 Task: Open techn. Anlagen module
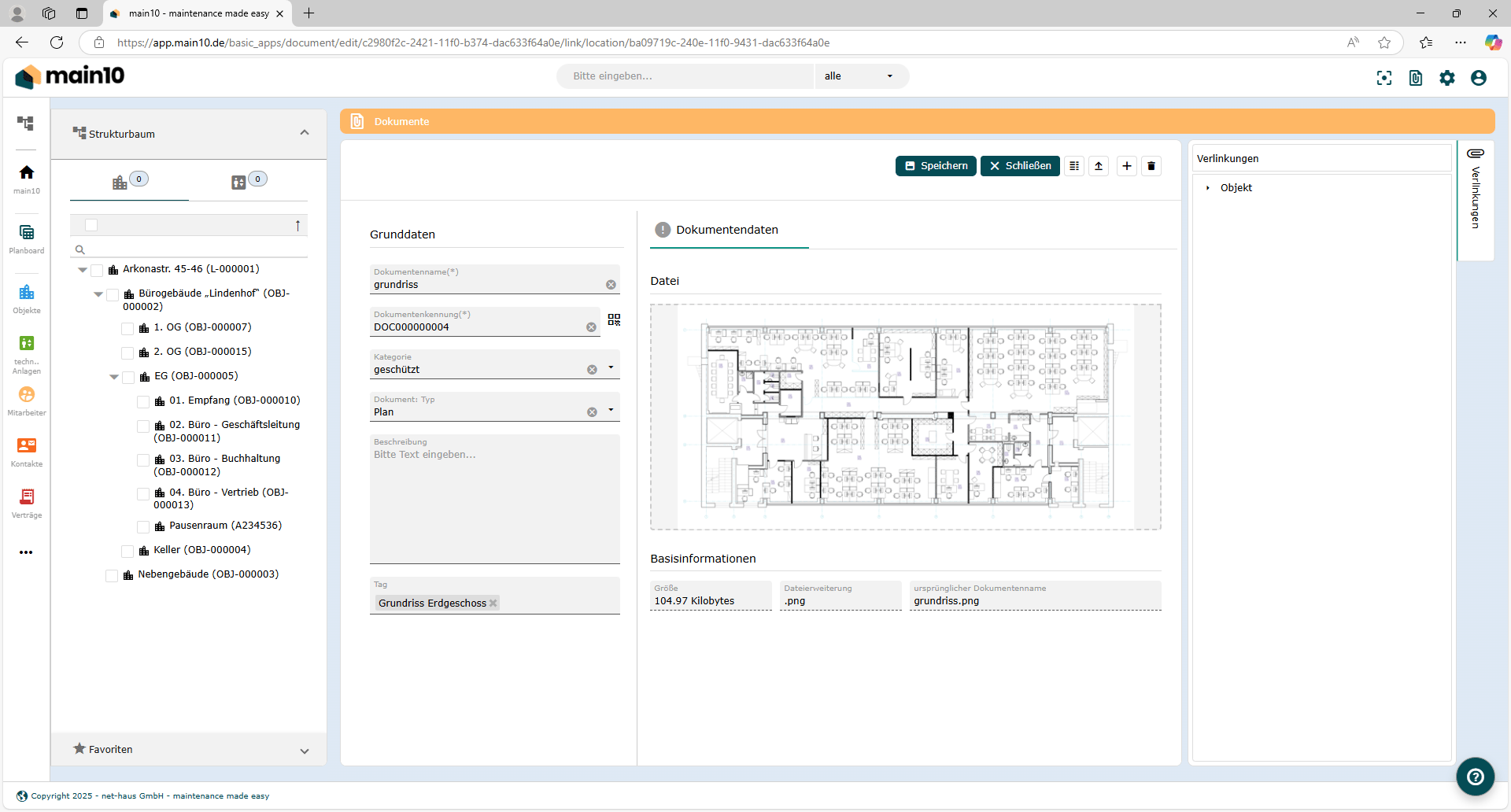click(26, 354)
